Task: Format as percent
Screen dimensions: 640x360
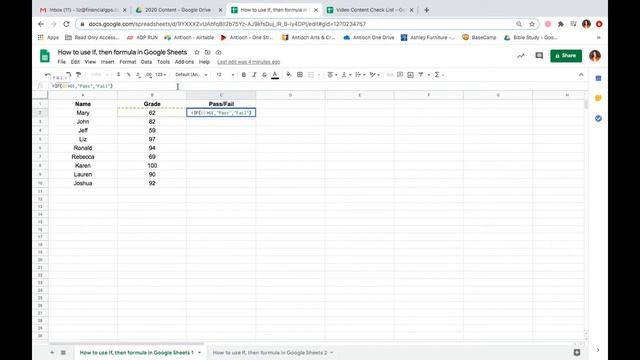Action: point(129,75)
